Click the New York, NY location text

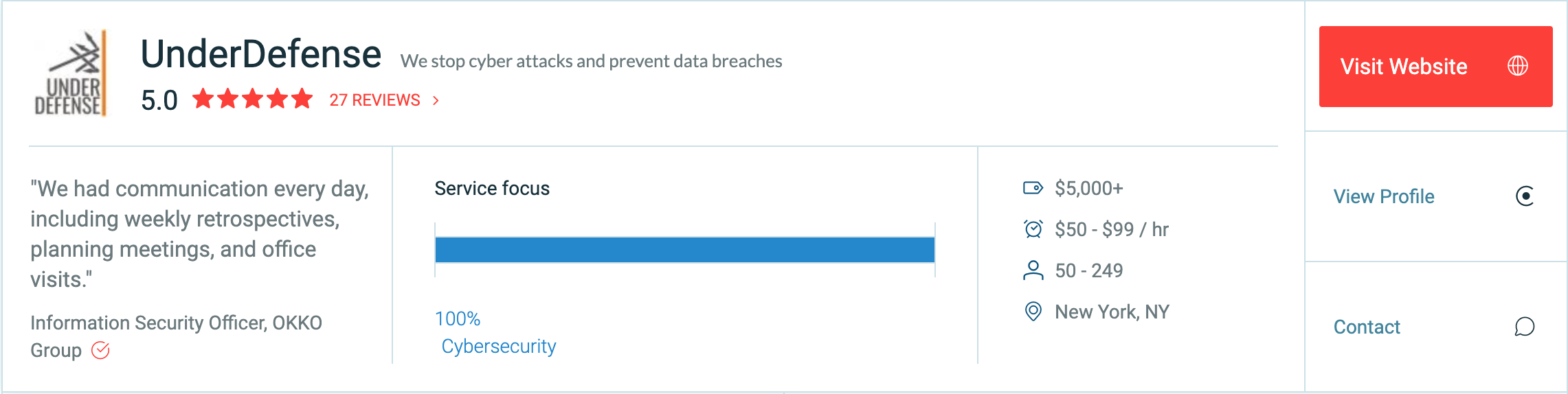pyautogui.click(x=1112, y=312)
